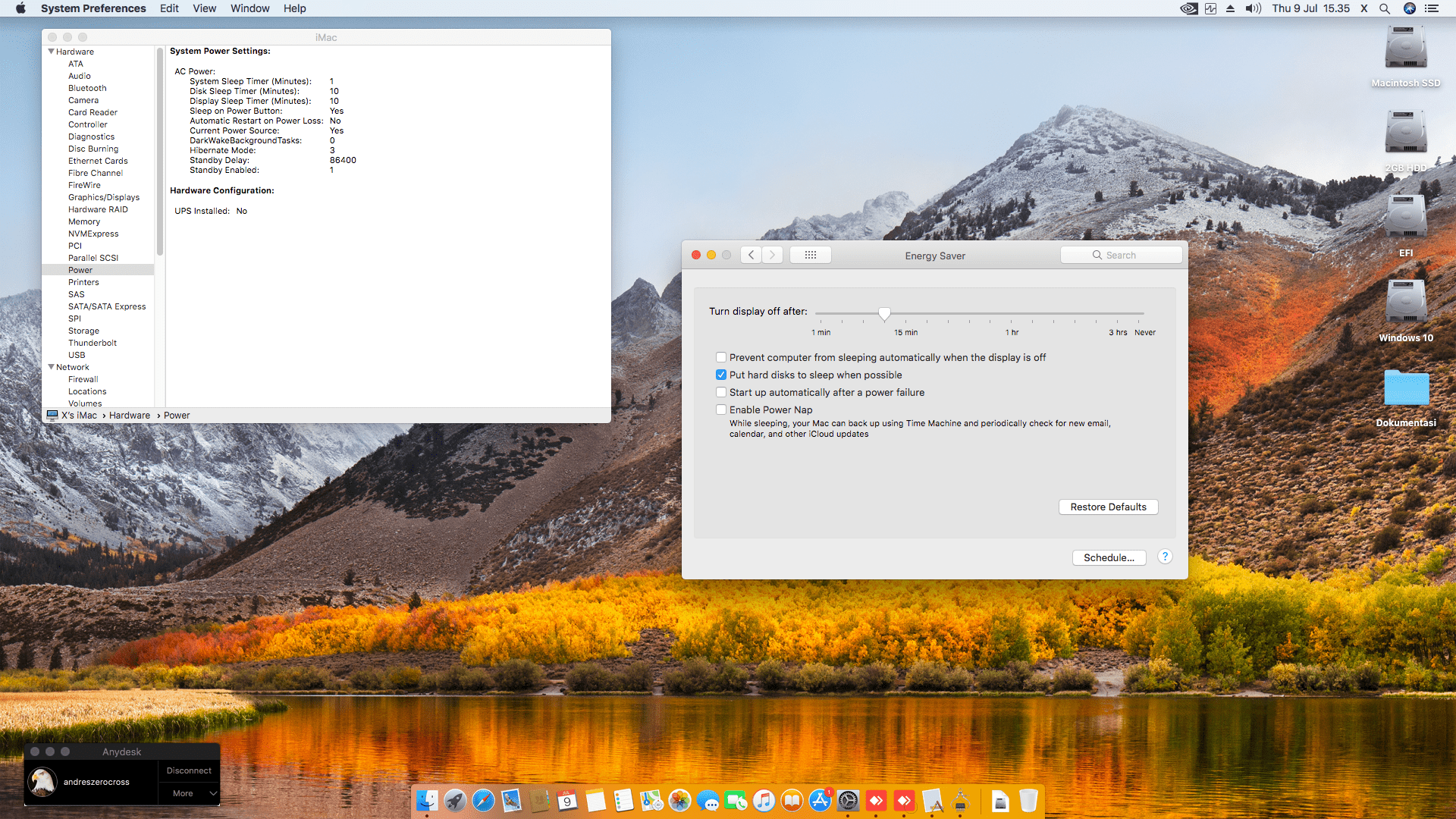Click the back arrow in Energy Saver

click(x=751, y=255)
